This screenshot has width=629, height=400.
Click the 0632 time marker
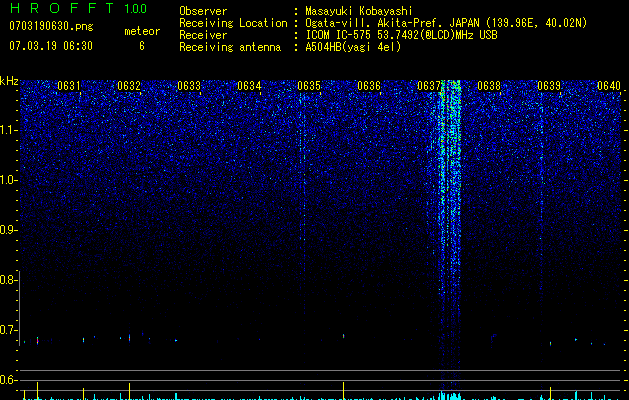[x=129, y=86]
